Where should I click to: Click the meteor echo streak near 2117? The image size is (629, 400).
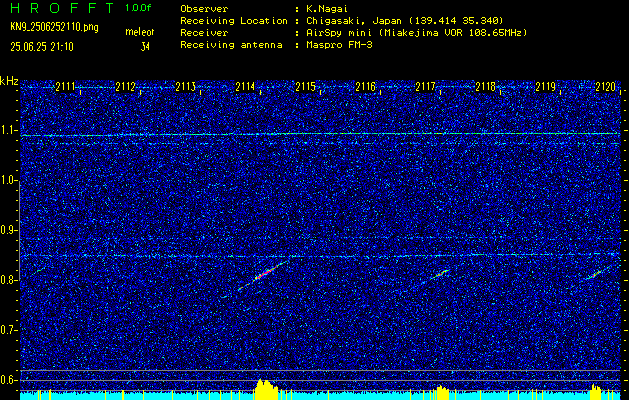click(440, 274)
